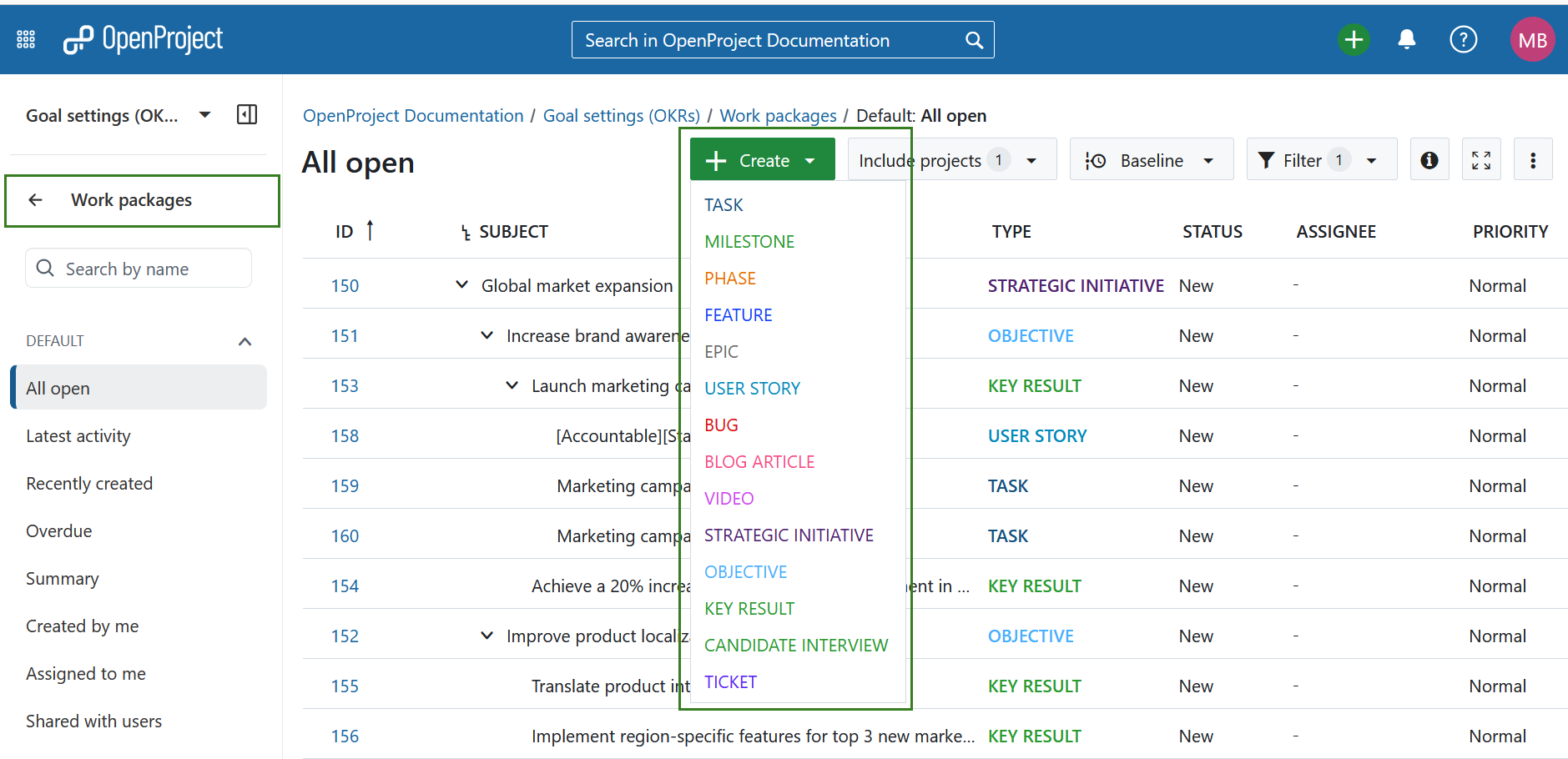The width and height of the screenshot is (1568, 759).
Task: Click the Goal settings (OKRs) breadcrumb
Action: click(x=621, y=115)
